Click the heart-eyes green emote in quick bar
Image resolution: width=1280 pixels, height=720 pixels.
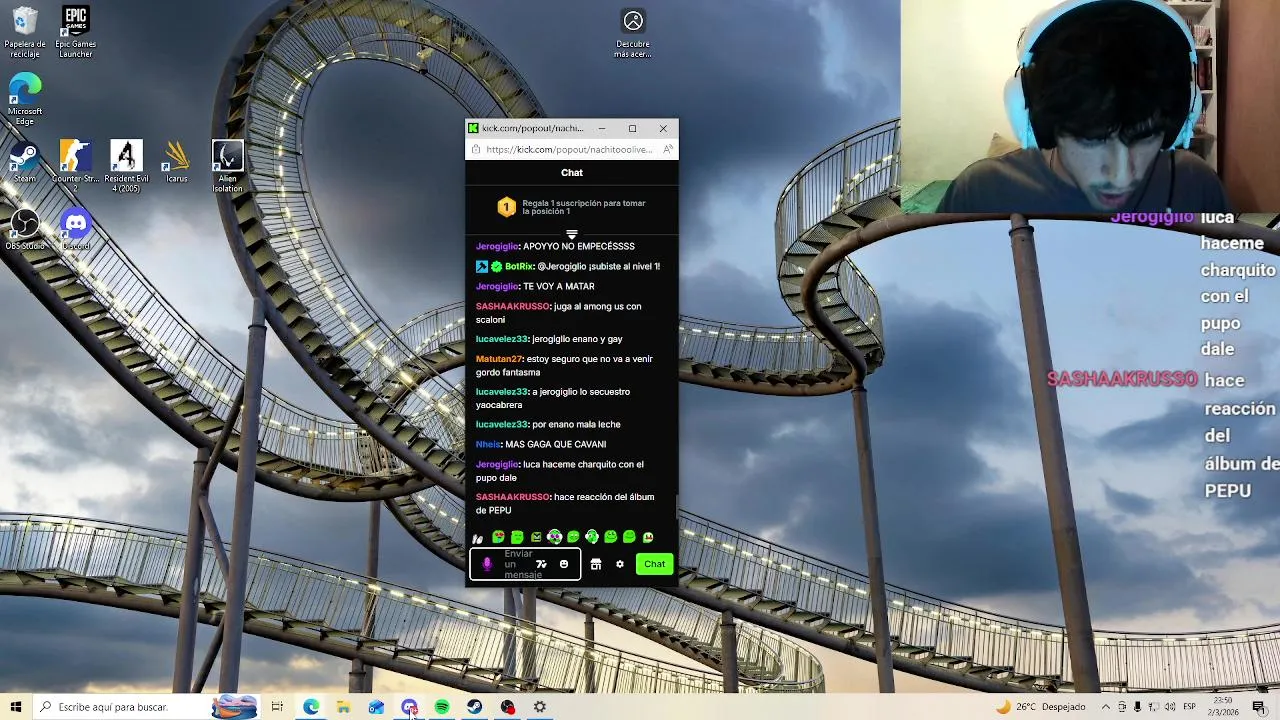(x=498, y=537)
